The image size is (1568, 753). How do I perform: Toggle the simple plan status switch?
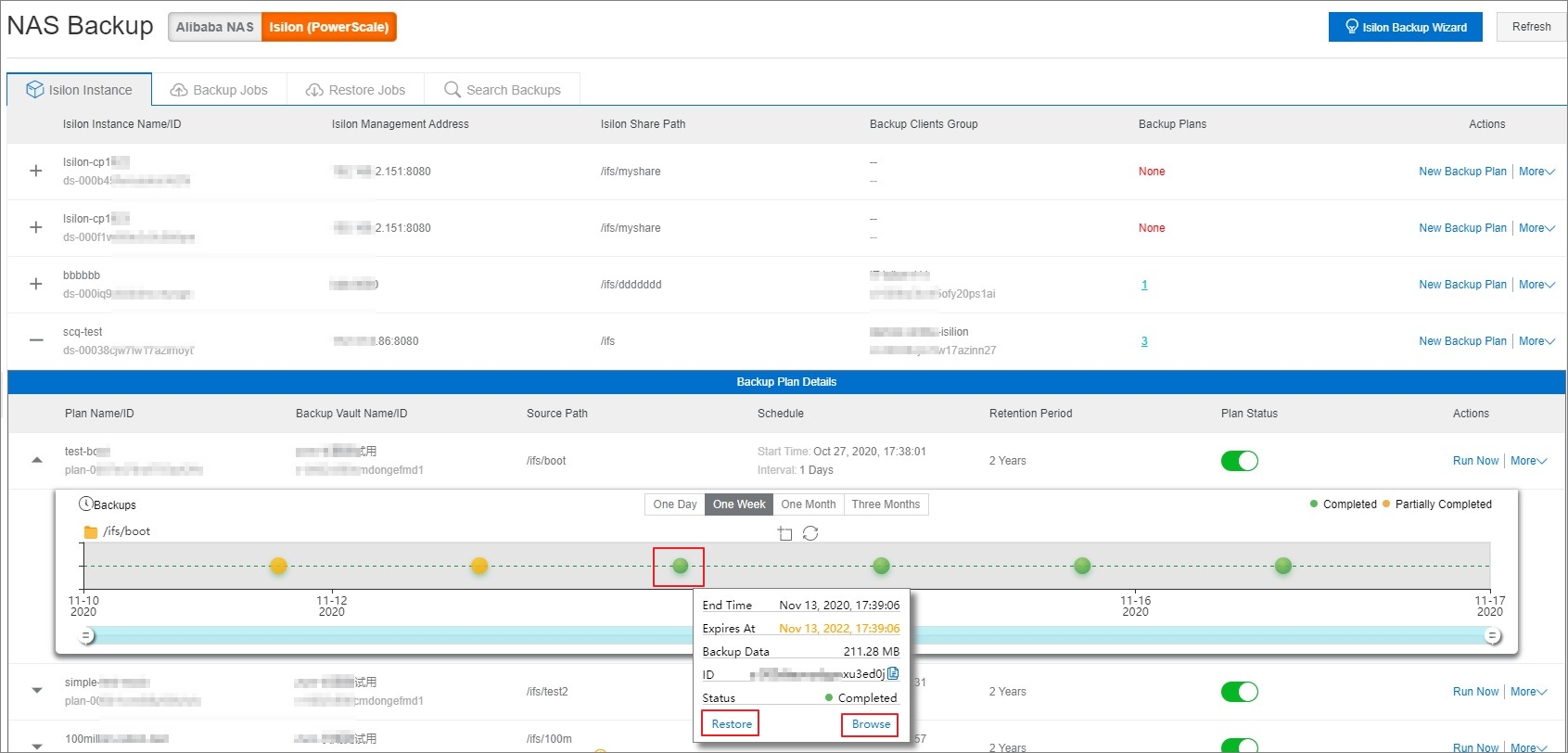click(1240, 692)
